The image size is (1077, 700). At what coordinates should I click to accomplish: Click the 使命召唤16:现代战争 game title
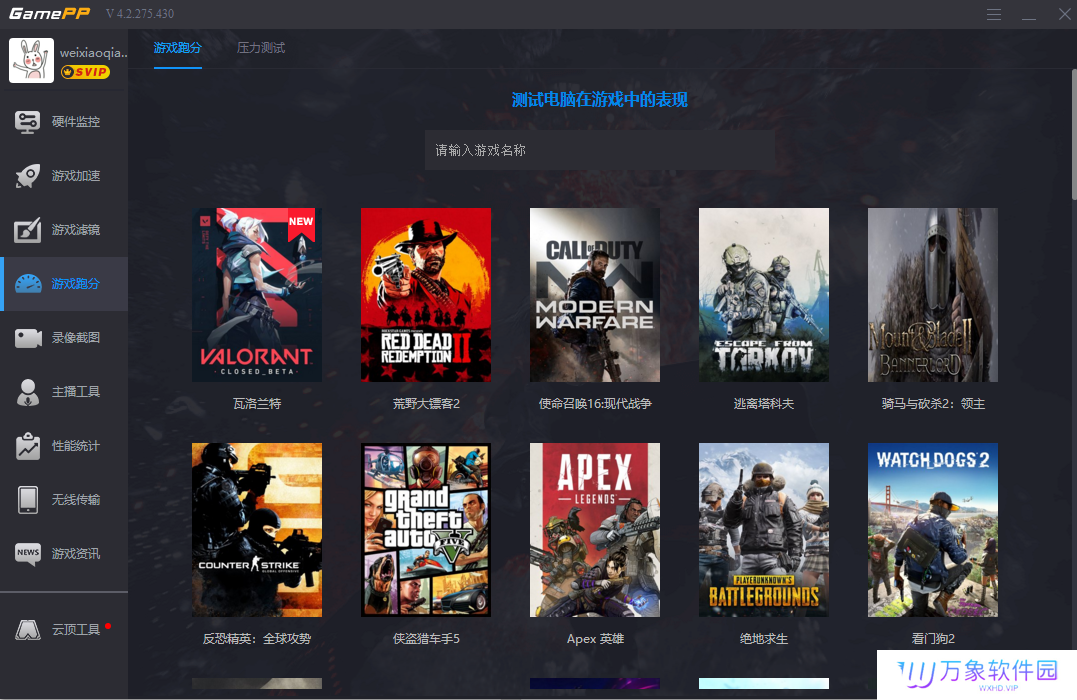click(x=595, y=404)
